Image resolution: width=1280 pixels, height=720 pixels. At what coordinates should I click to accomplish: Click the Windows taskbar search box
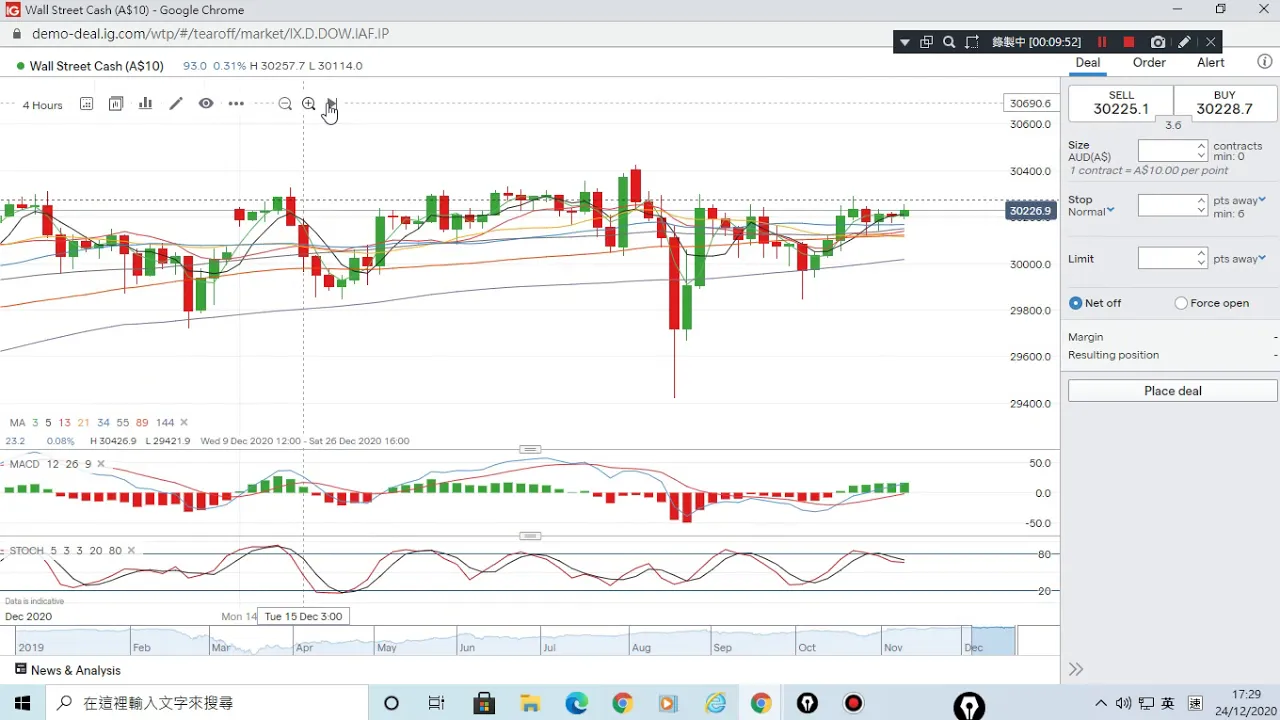205,703
